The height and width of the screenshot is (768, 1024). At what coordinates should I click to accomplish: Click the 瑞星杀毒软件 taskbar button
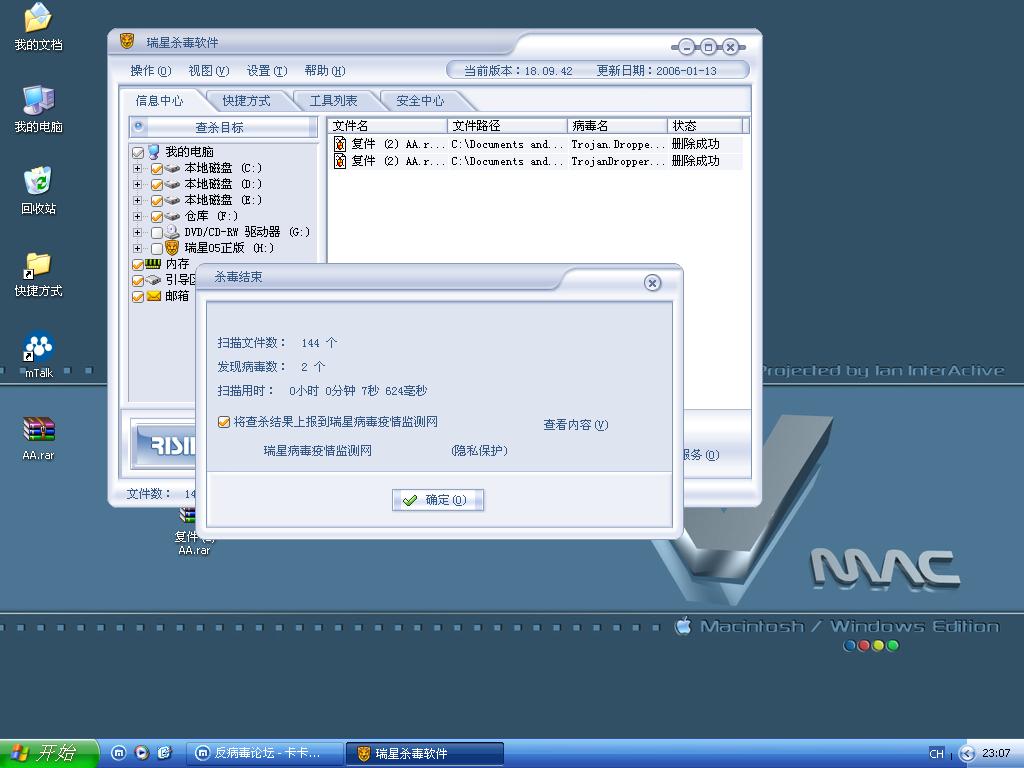point(424,754)
